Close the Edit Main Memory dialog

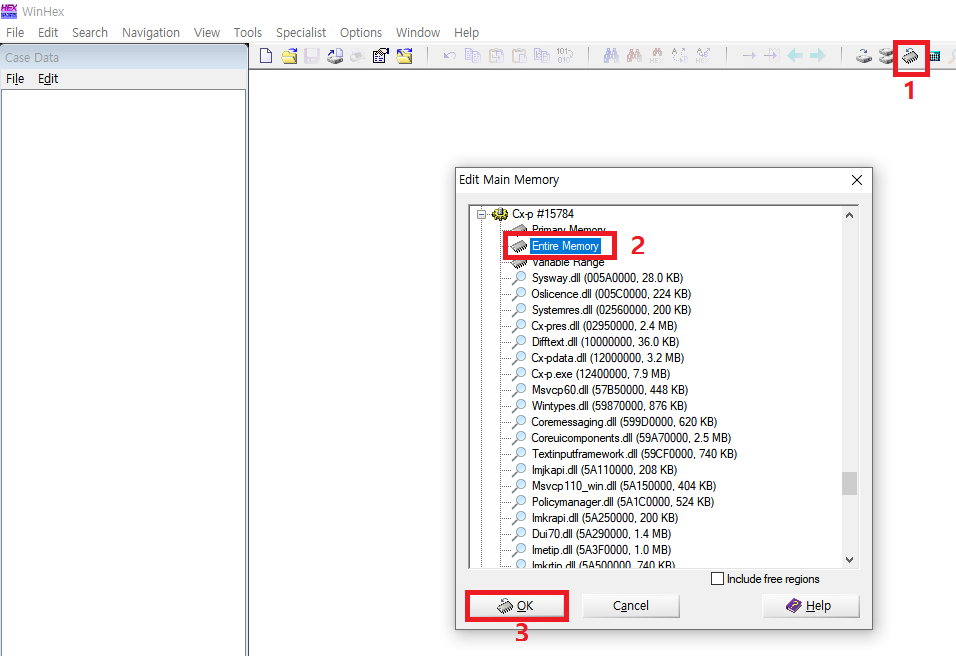(857, 180)
